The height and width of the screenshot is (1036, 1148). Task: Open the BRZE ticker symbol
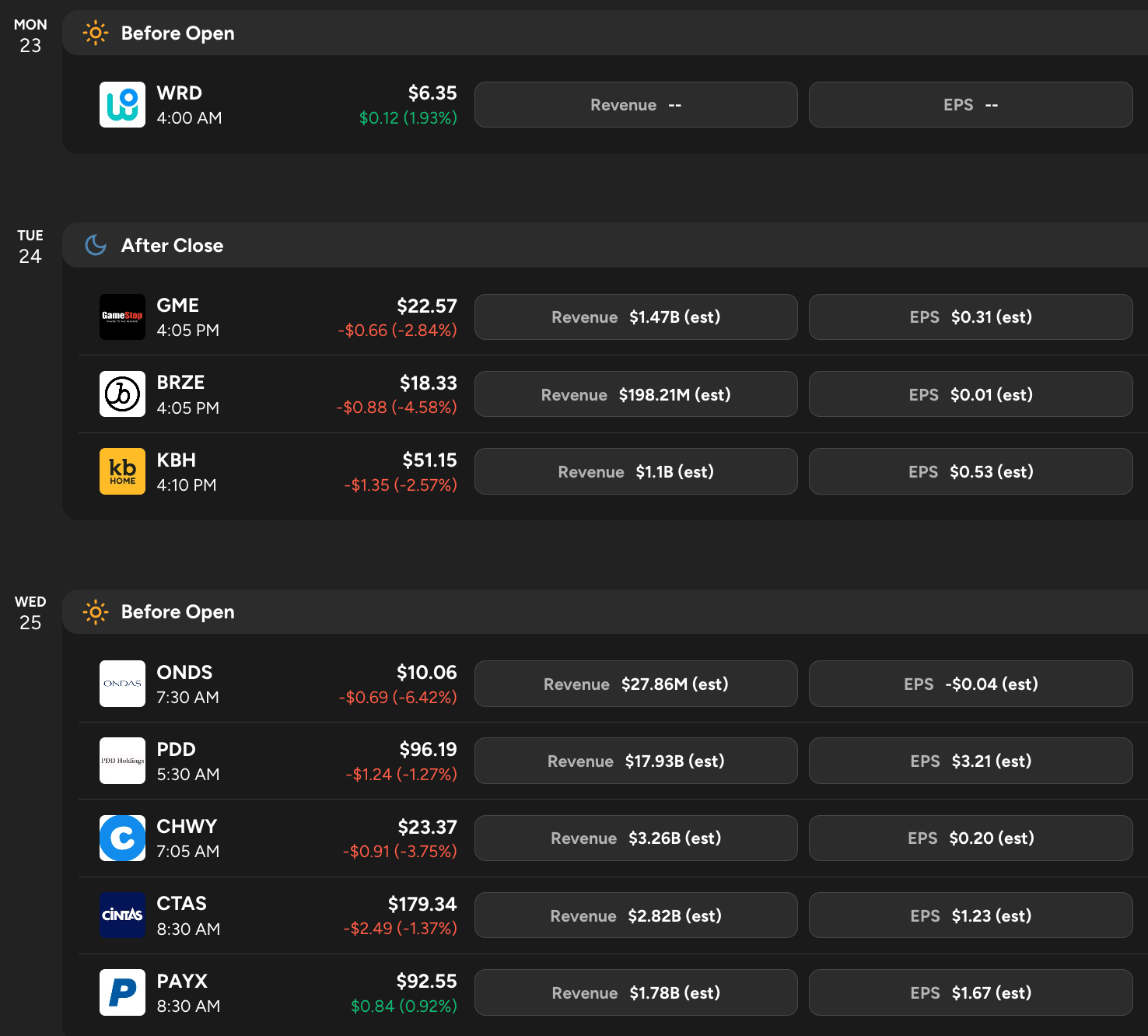pos(180,383)
